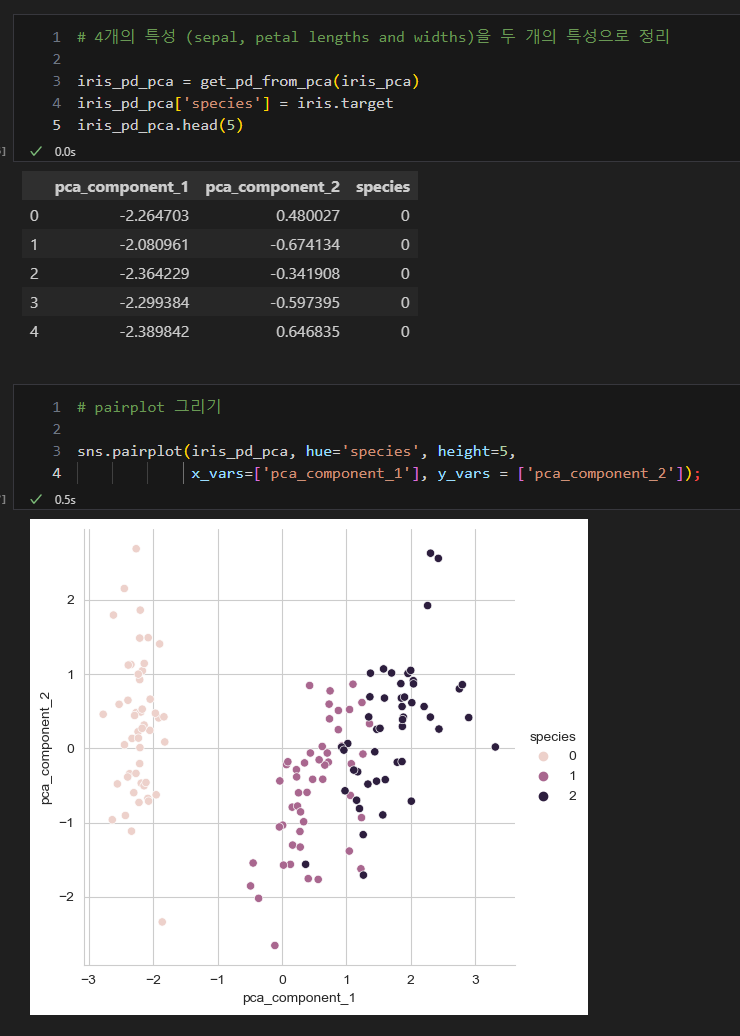The height and width of the screenshot is (1036, 740).
Task: Click row index 4 in the dataframe
Action: (34, 332)
